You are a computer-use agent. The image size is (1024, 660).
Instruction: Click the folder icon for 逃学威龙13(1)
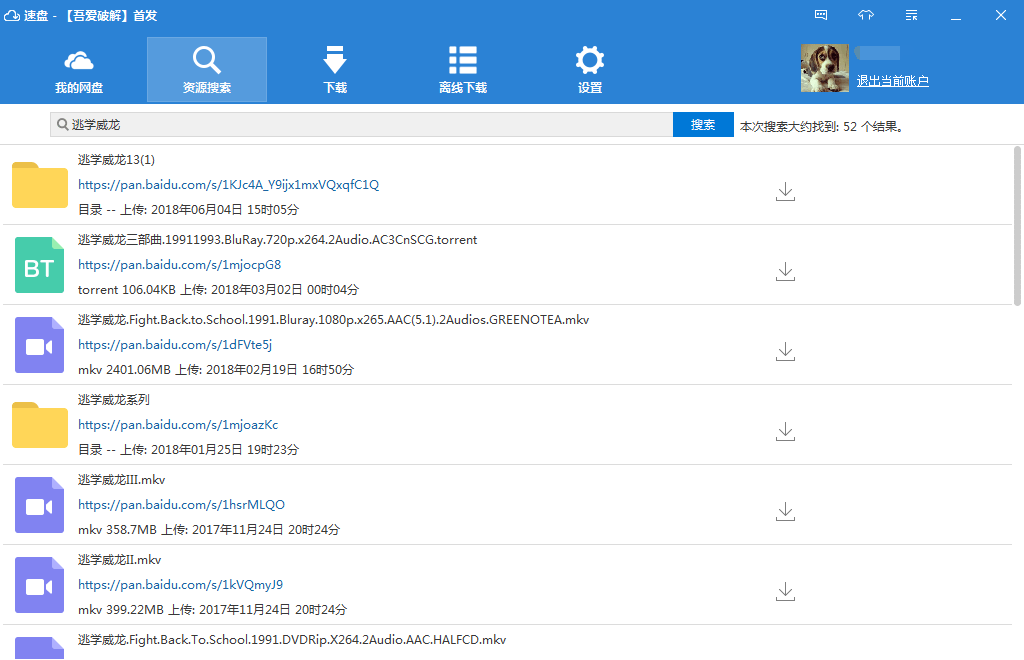tap(40, 185)
